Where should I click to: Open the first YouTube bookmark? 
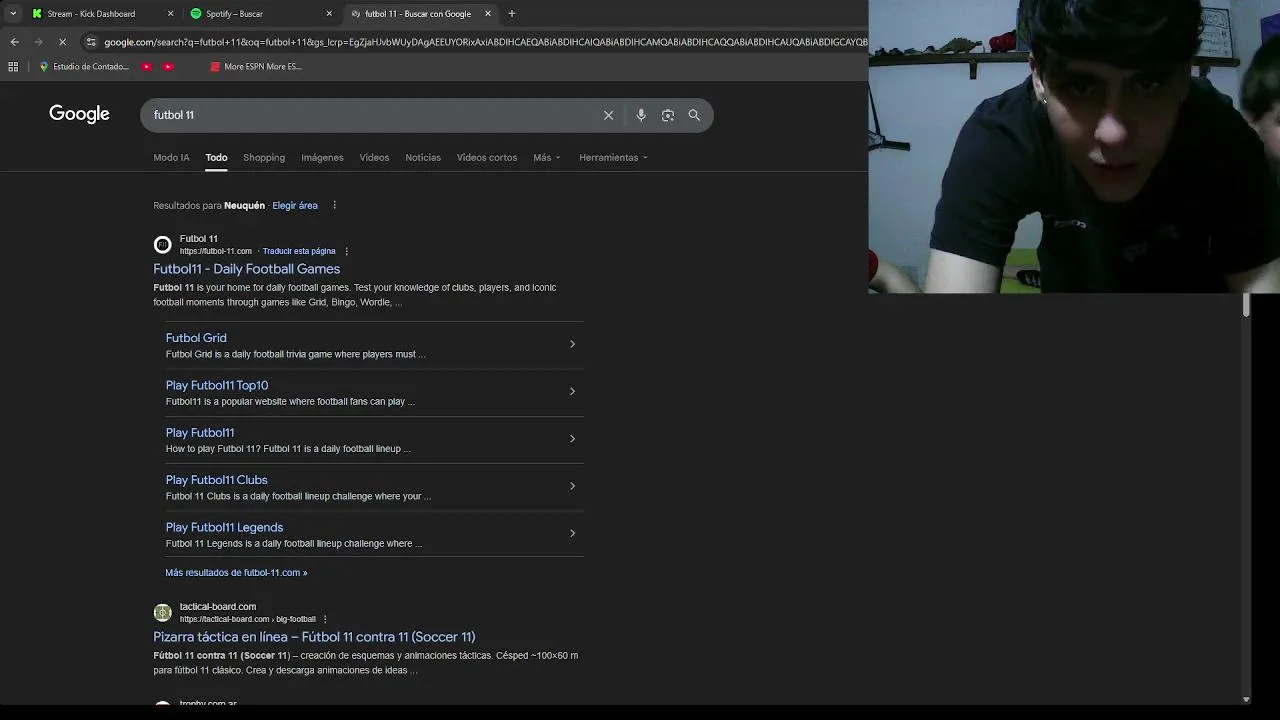click(x=147, y=67)
